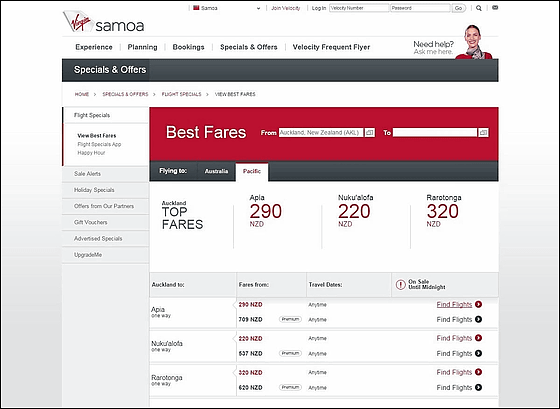Image resolution: width=560 pixels, height=409 pixels.
Task: Click the search magnifier icon in header
Action: (479, 8)
